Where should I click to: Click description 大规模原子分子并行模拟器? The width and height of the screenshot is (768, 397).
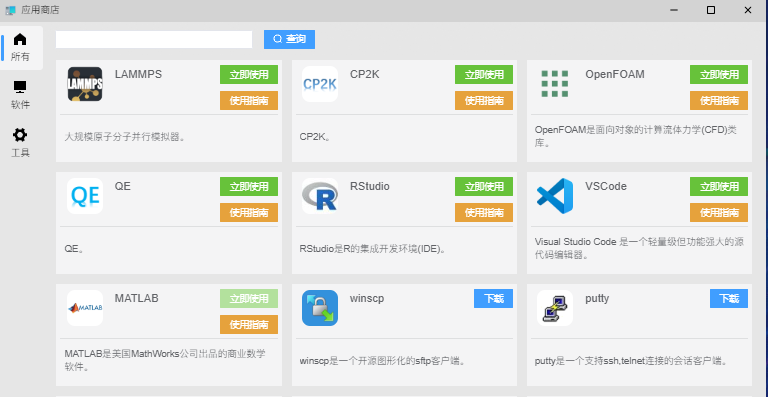point(126,137)
